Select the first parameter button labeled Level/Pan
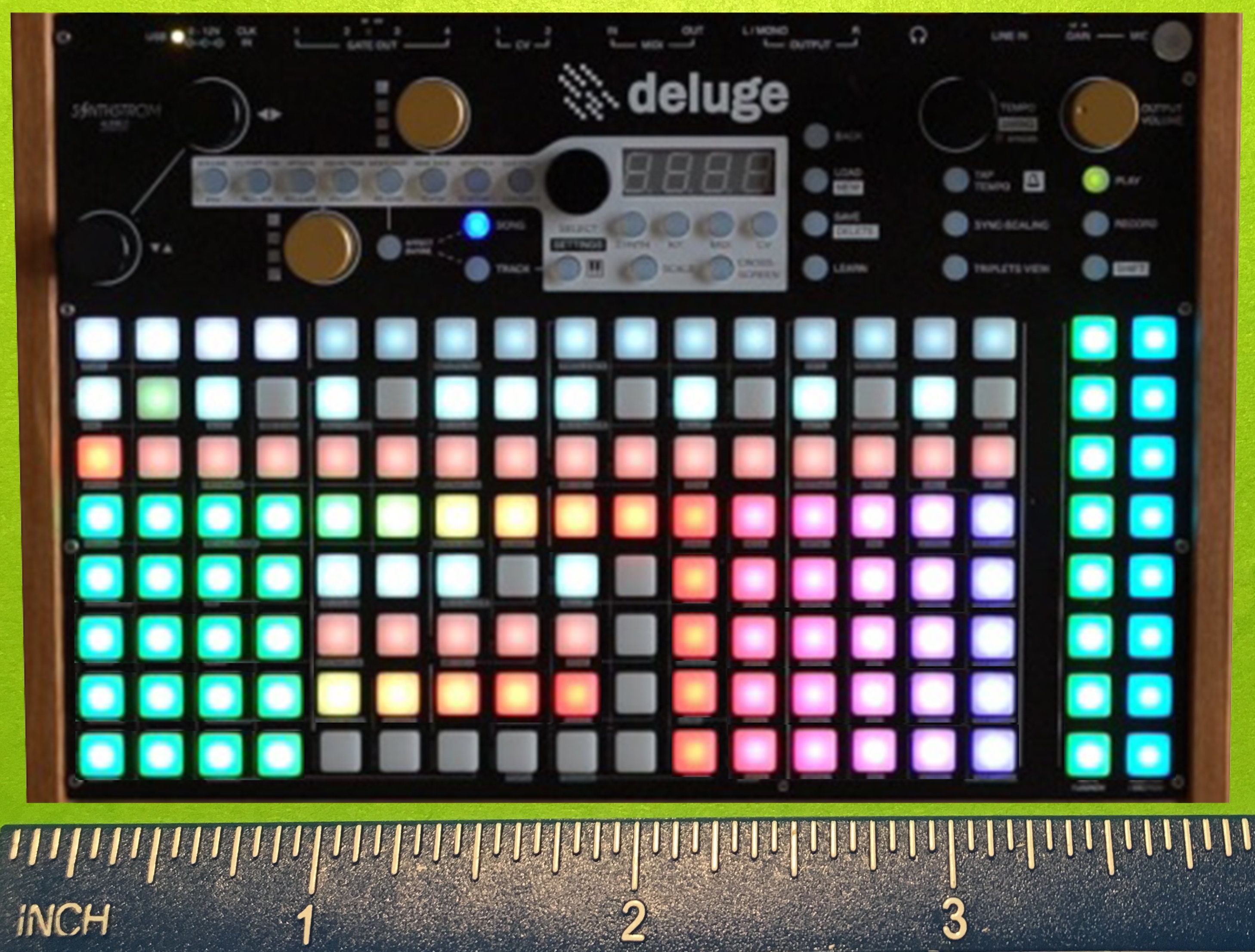This screenshot has height=952, width=1255. click(213, 181)
